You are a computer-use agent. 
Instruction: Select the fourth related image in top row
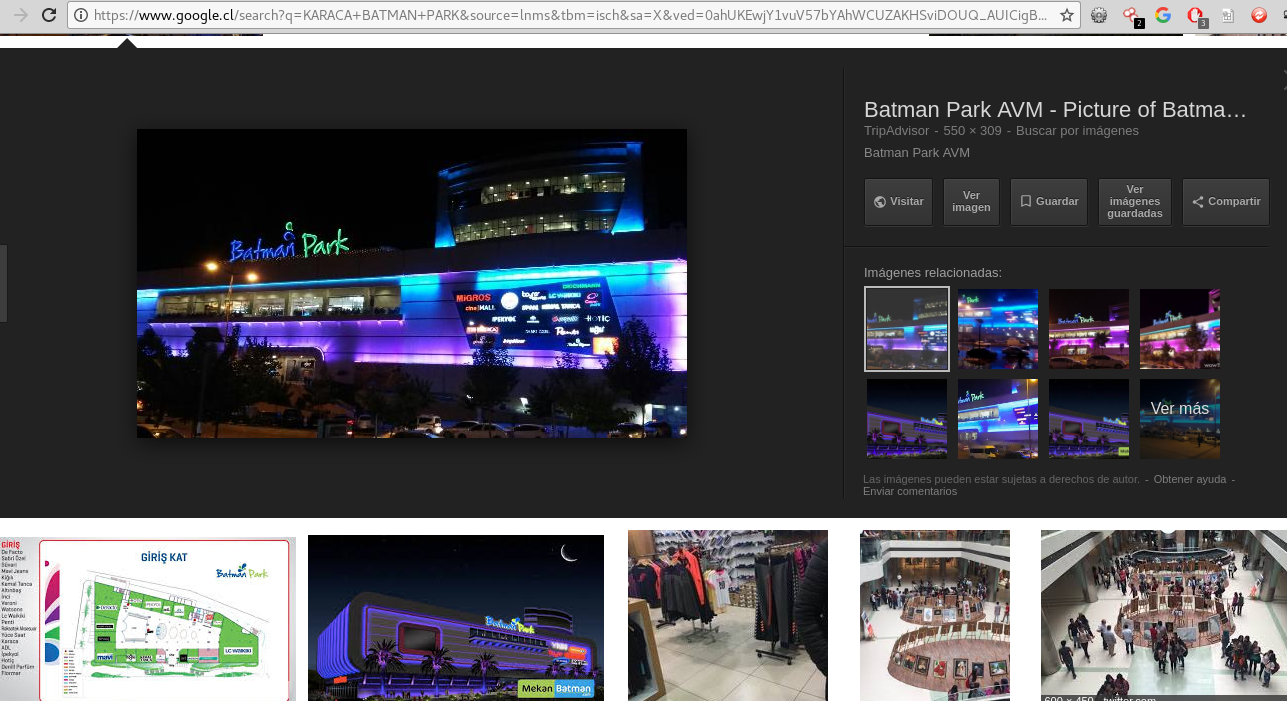[1180, 329]
